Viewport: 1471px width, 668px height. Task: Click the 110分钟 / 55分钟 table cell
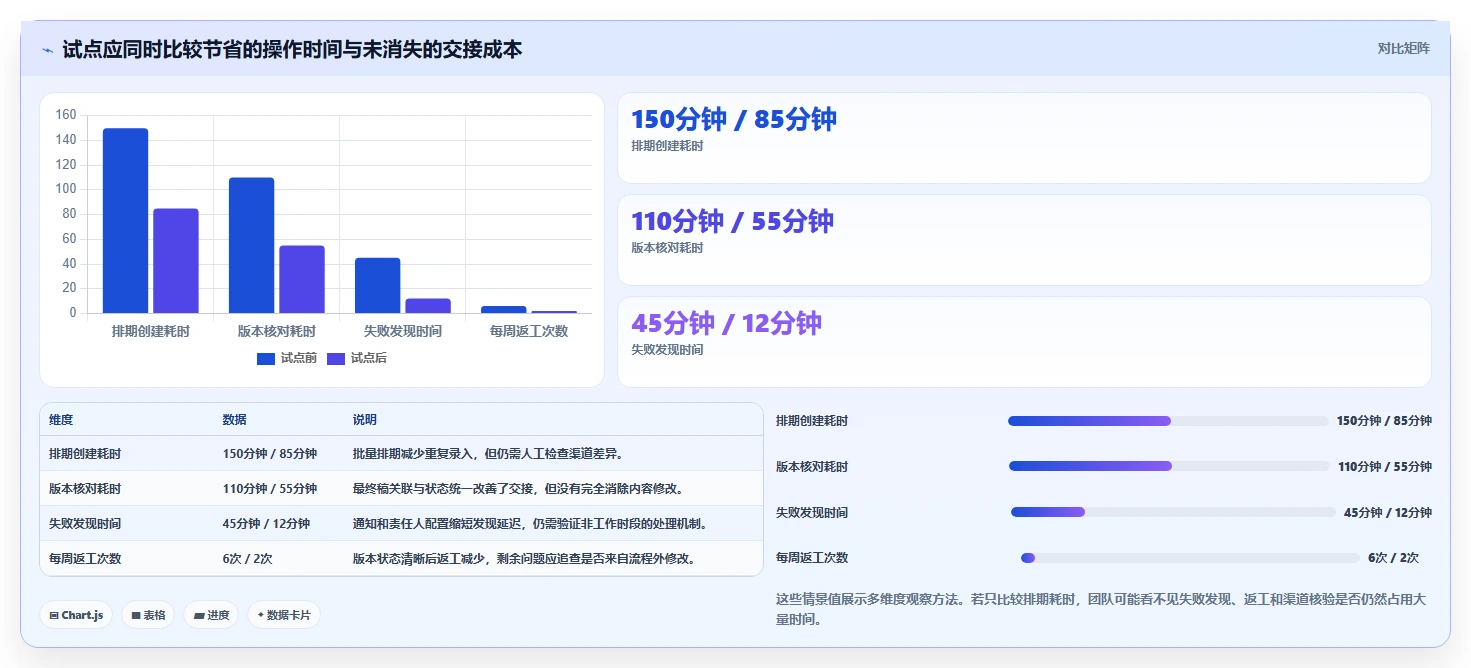(270, 489)
